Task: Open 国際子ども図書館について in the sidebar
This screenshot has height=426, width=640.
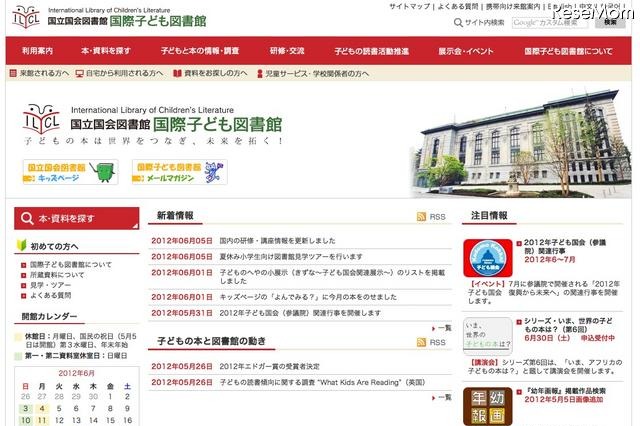Action: (71, 264)
